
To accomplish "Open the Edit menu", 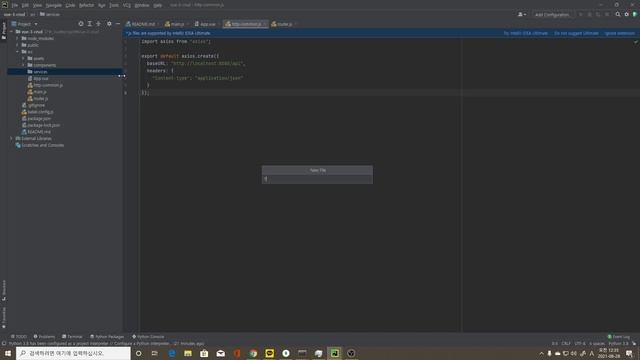I will click(x=25, y=5).
